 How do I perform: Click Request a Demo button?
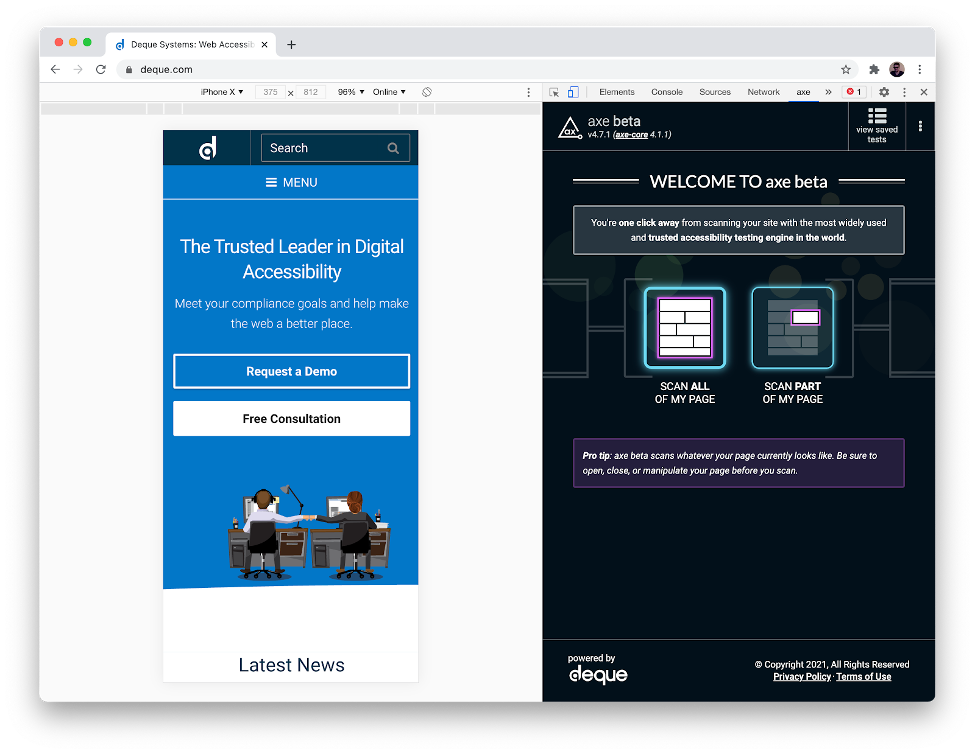[x=291, y=371]
